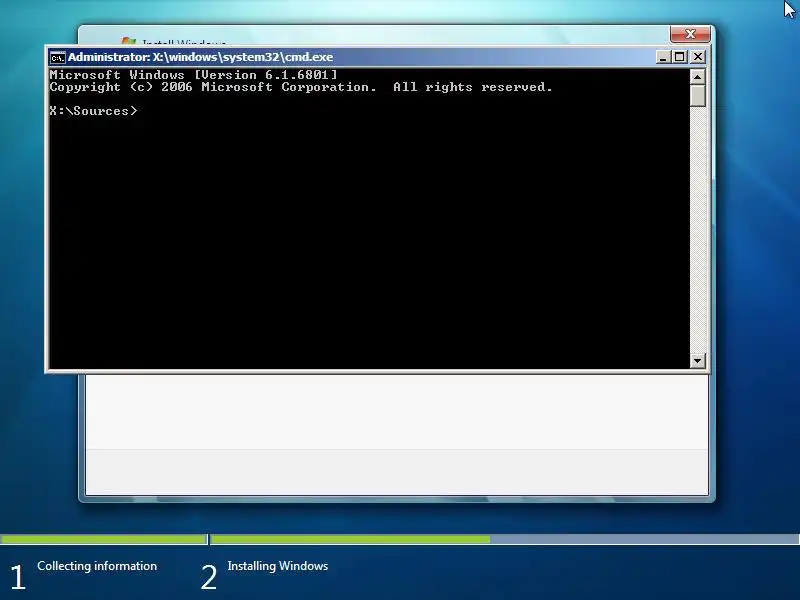Image resolution: width=800 pixels, height=600 pixels.
Task: Open the cmd.exe system menu icon
Action: [57, 57]
